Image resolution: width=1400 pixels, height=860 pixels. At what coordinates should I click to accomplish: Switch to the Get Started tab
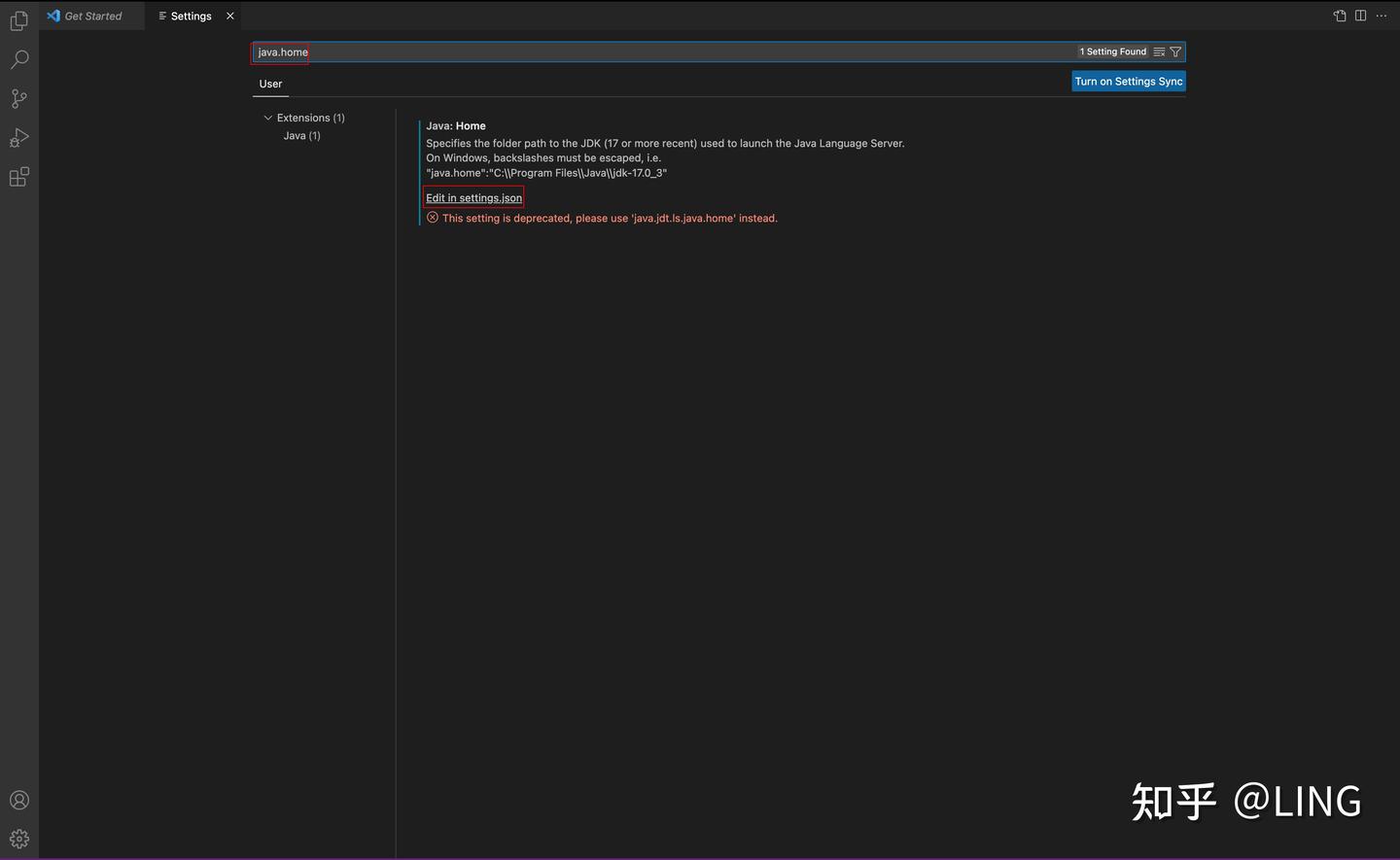tap(92, 16)
